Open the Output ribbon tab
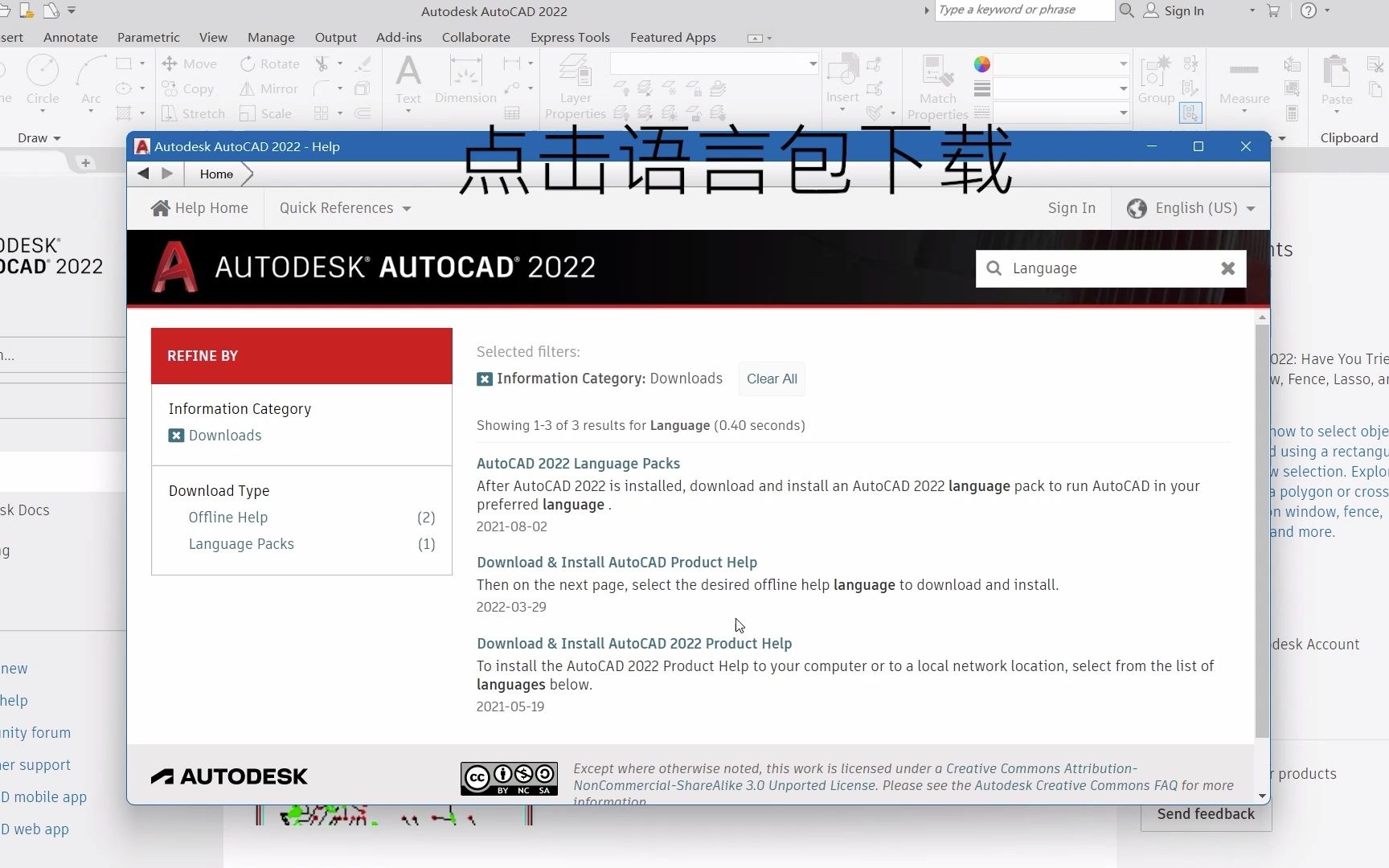Viewport: 1389px width, 868px height. [x=336, y=37]
